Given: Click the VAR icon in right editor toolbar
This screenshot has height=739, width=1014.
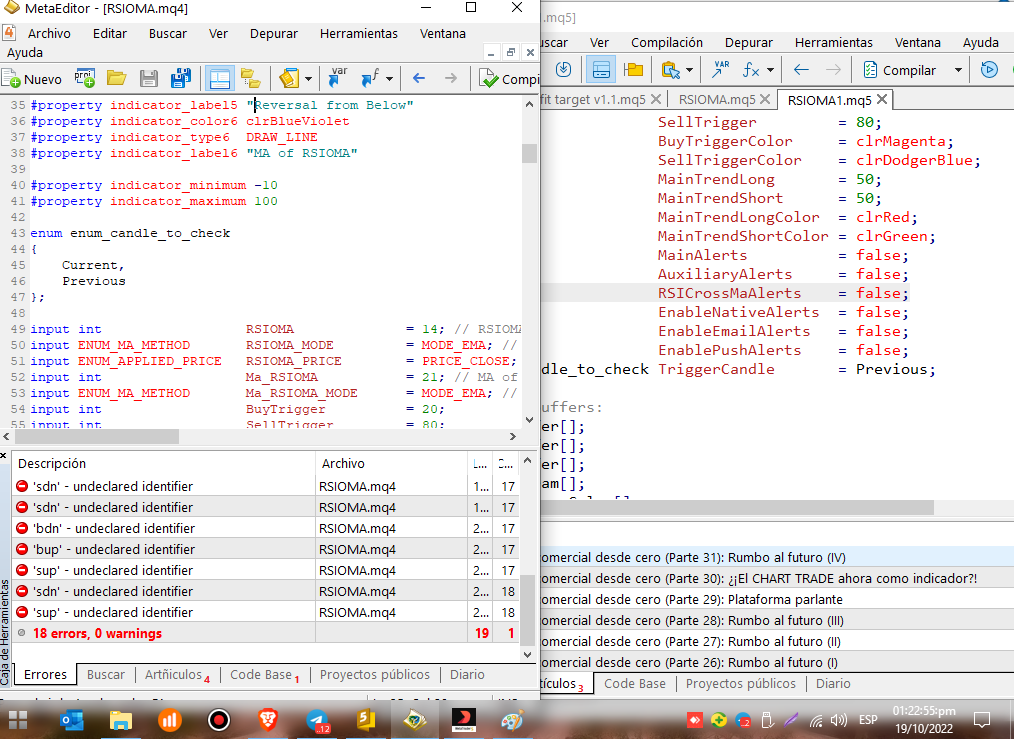Looking at the screenshot, I should tap(721, 70).
